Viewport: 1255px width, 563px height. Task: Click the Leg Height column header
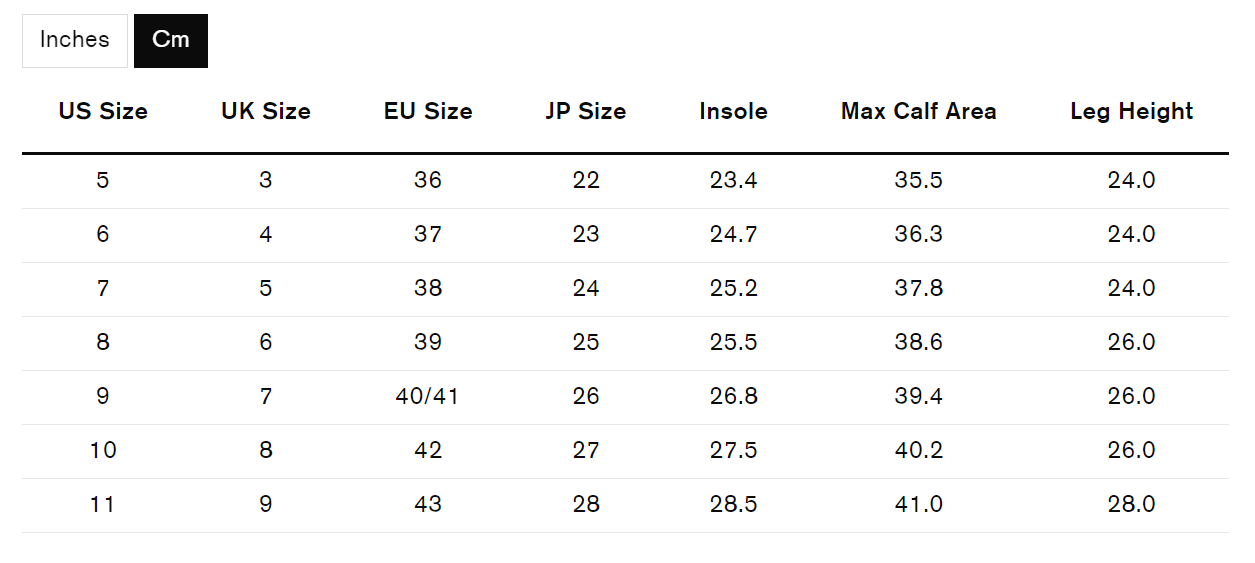click(1132, 111)
